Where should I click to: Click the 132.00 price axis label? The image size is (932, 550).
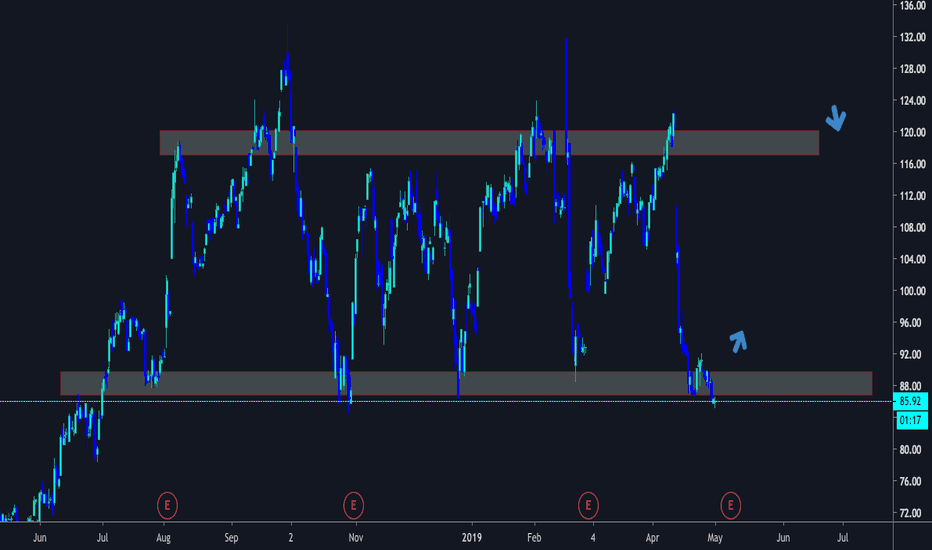pyautogui.click(x=912, y=37)
